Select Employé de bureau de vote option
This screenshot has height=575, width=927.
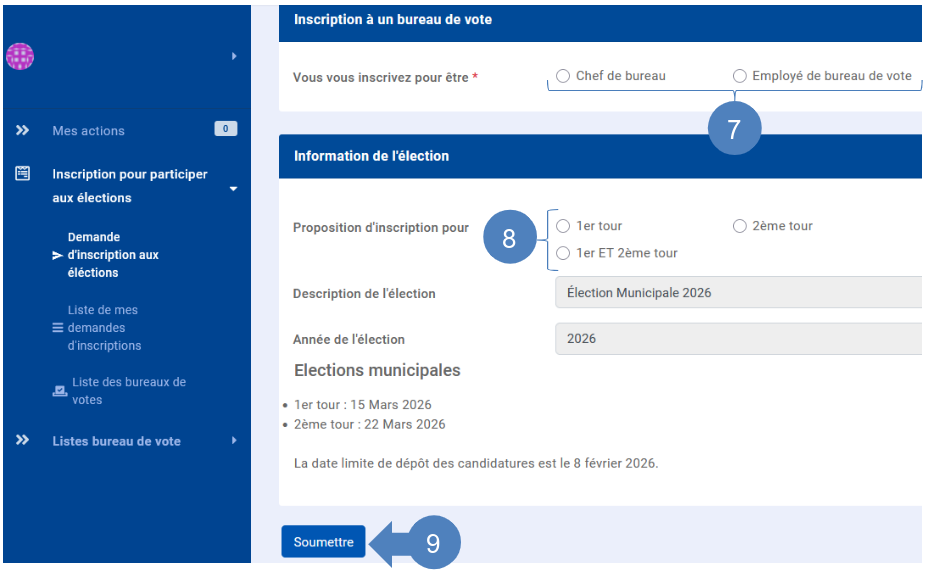click(x=740, y=76)
